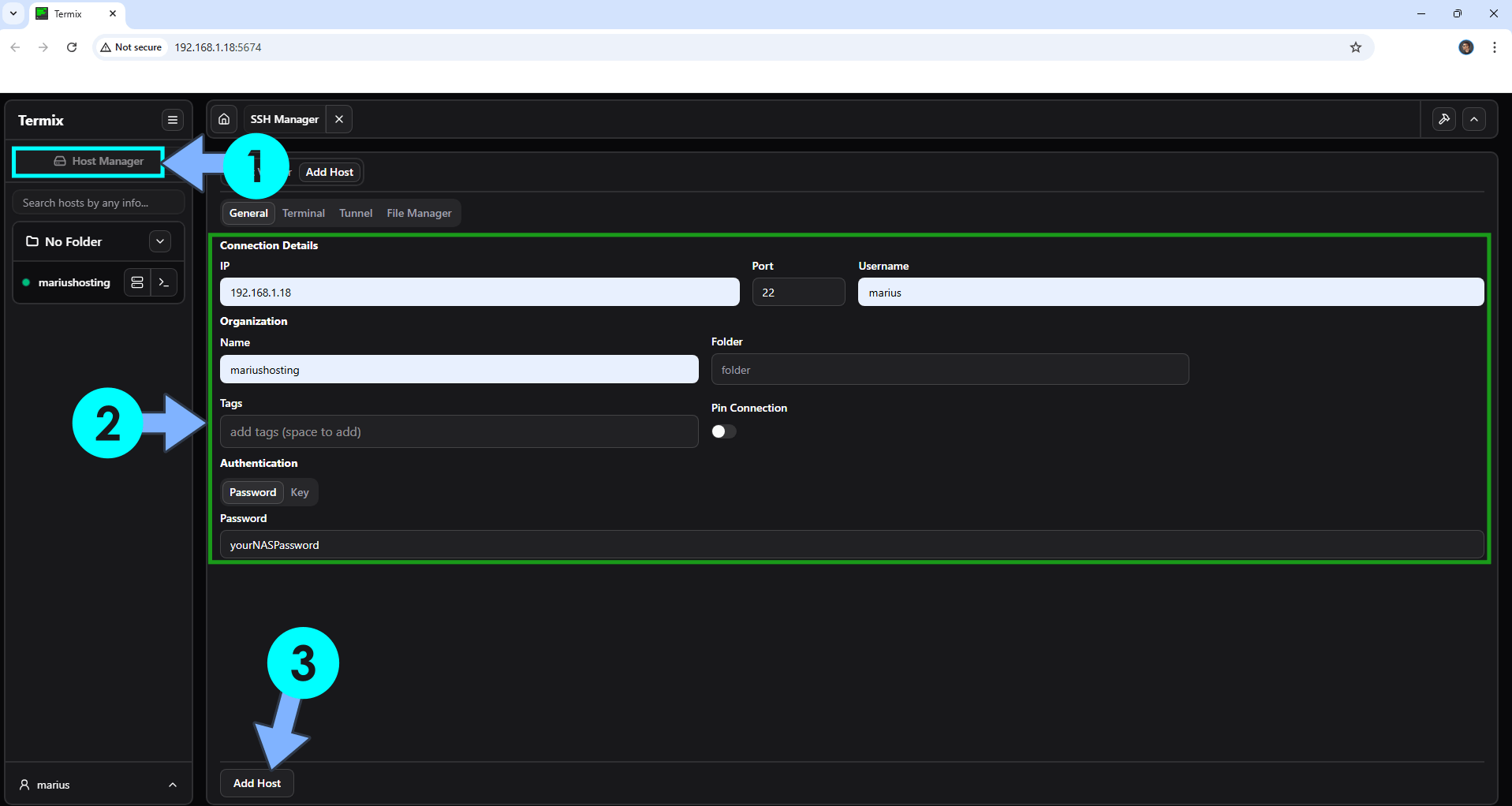Close the SSH Manager tab
The image size is (1512, 806).
[x=339, y=119]
